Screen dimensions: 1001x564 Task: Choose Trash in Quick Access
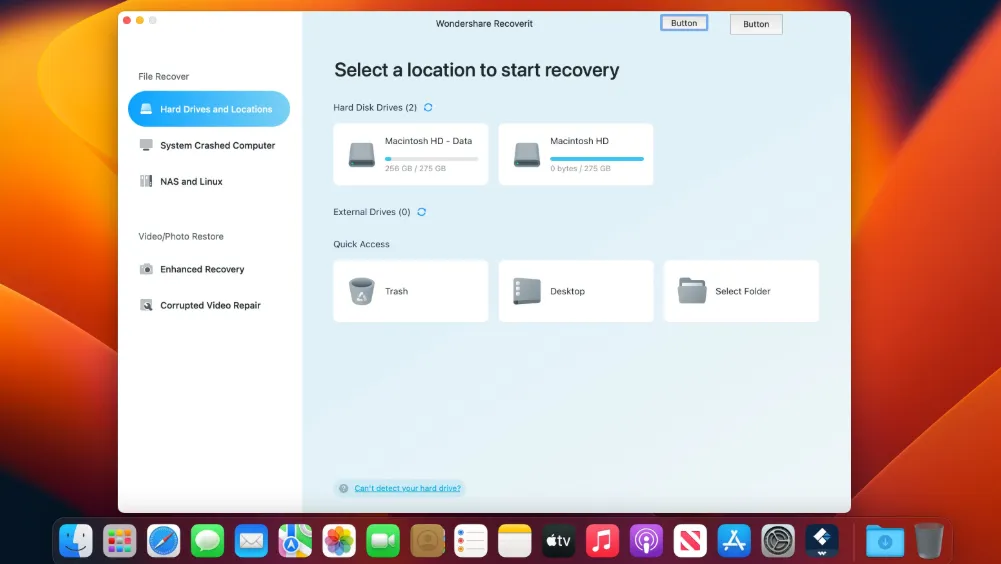410,291
